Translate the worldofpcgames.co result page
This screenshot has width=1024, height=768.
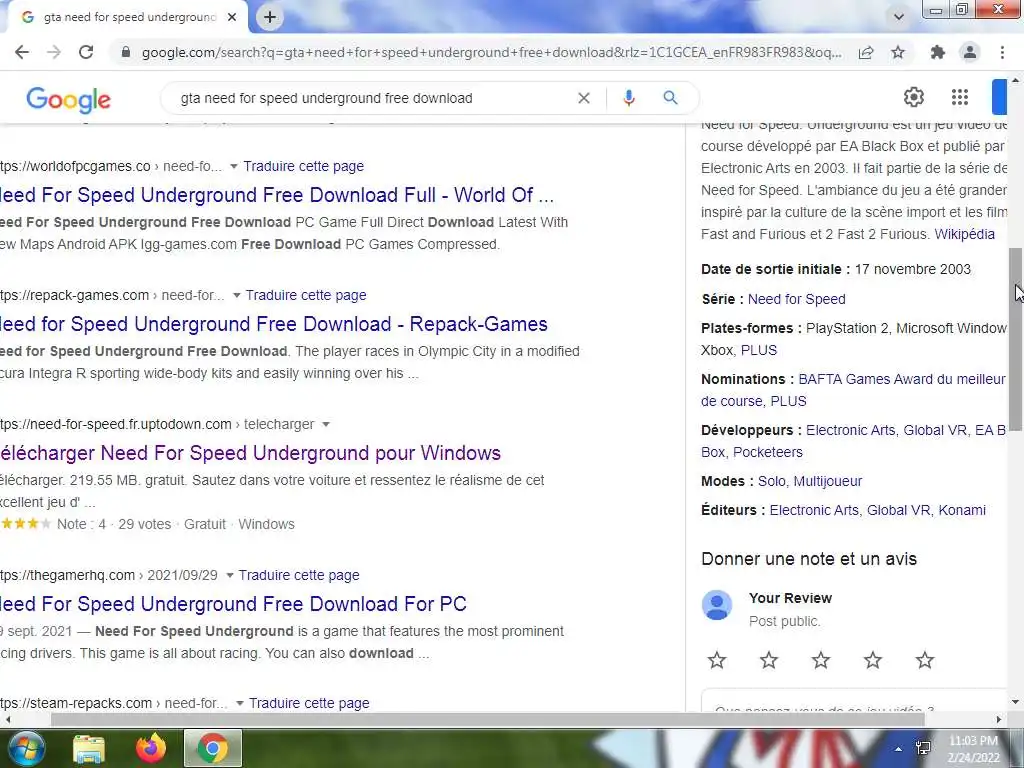pos(304,167)
